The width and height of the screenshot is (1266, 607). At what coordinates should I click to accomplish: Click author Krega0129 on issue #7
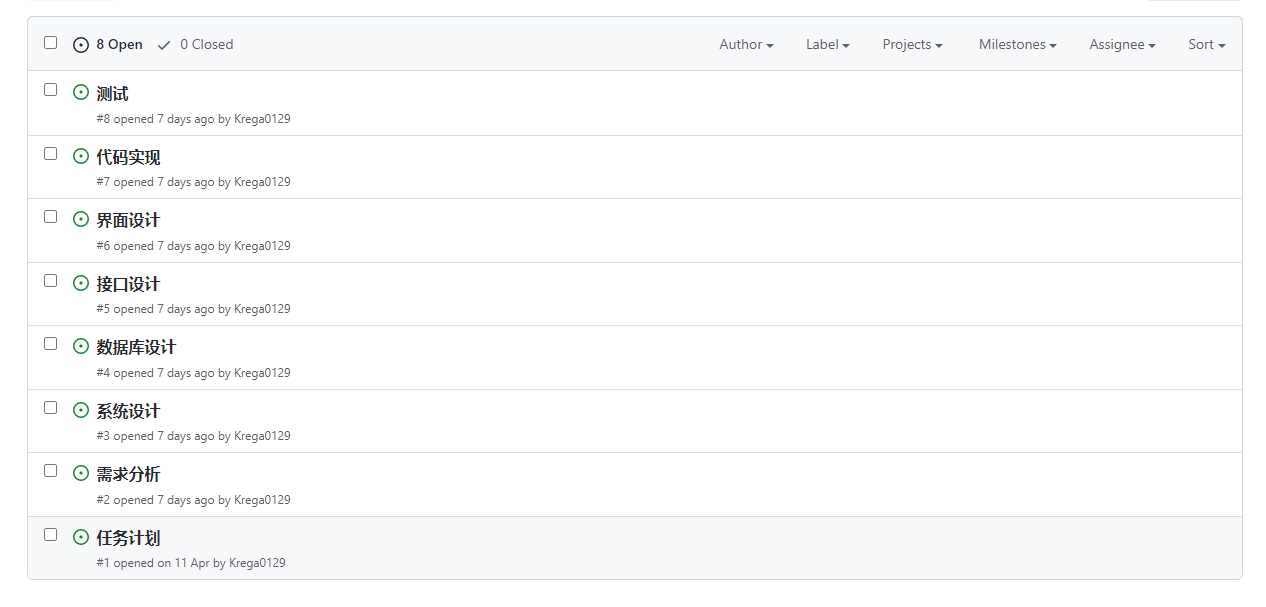pyautogui.click(x=262, y=182)
